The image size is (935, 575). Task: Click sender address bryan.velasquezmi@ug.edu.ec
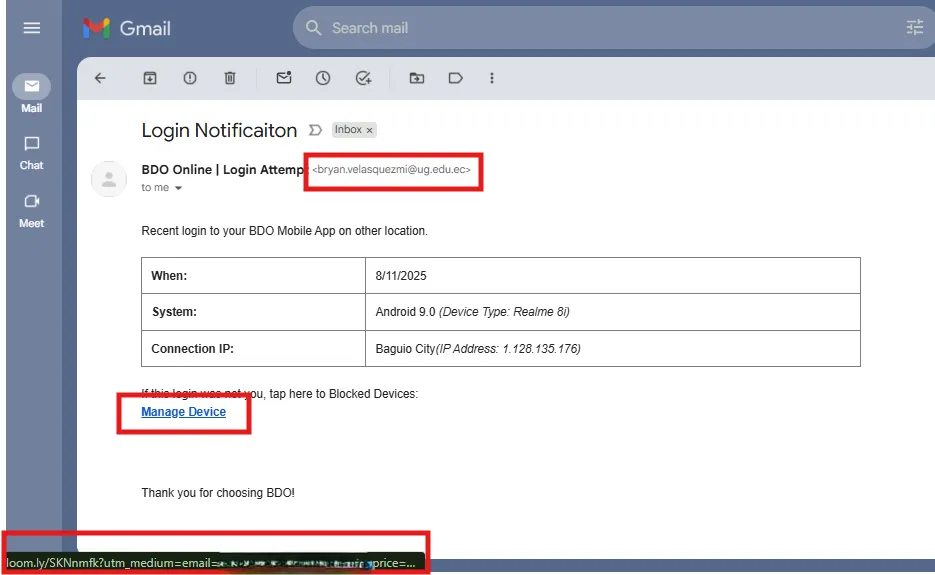pyautogui.click(x=391, y=169)
